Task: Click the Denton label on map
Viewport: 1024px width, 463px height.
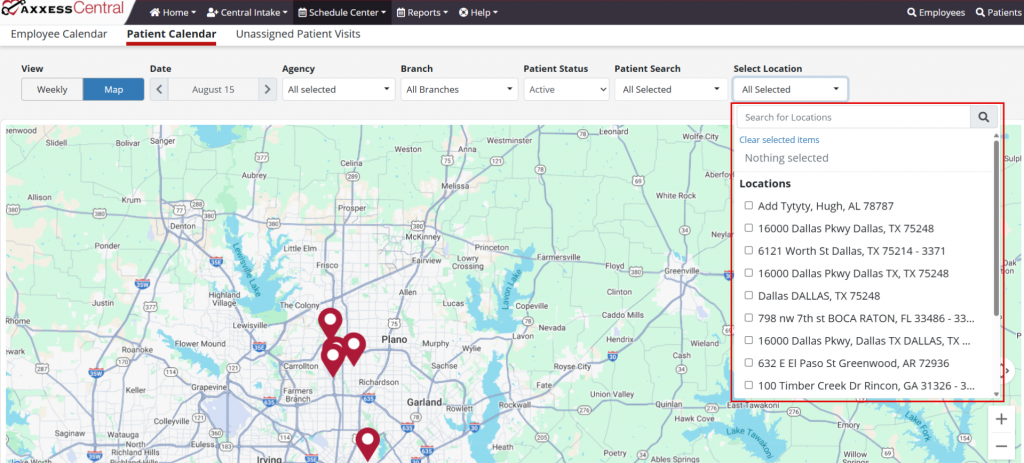Action: pyautogui.click(x=181, y=225)
